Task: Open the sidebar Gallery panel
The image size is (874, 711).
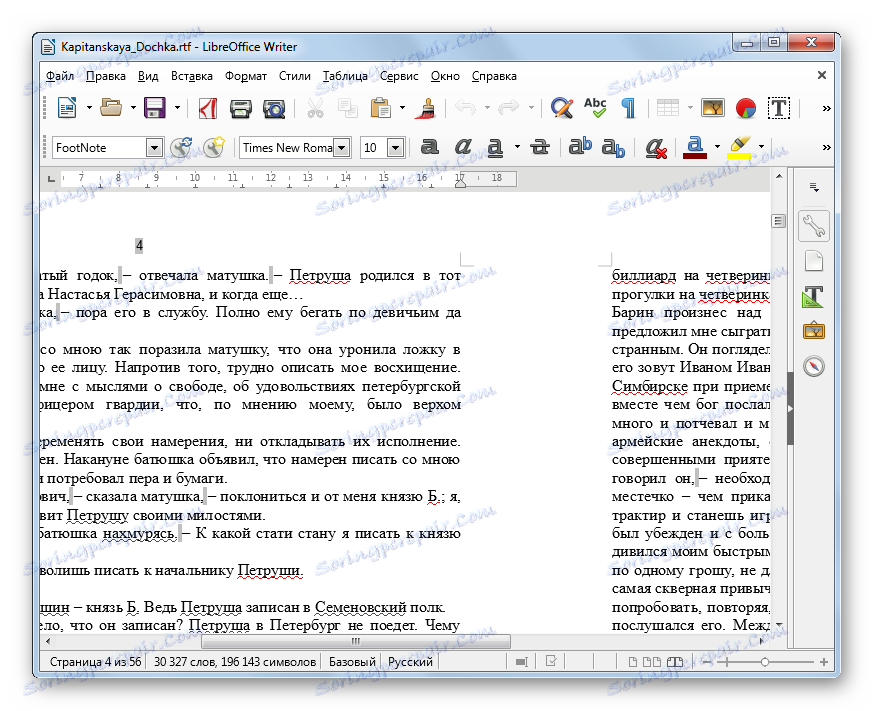Action: coord(814,331)
